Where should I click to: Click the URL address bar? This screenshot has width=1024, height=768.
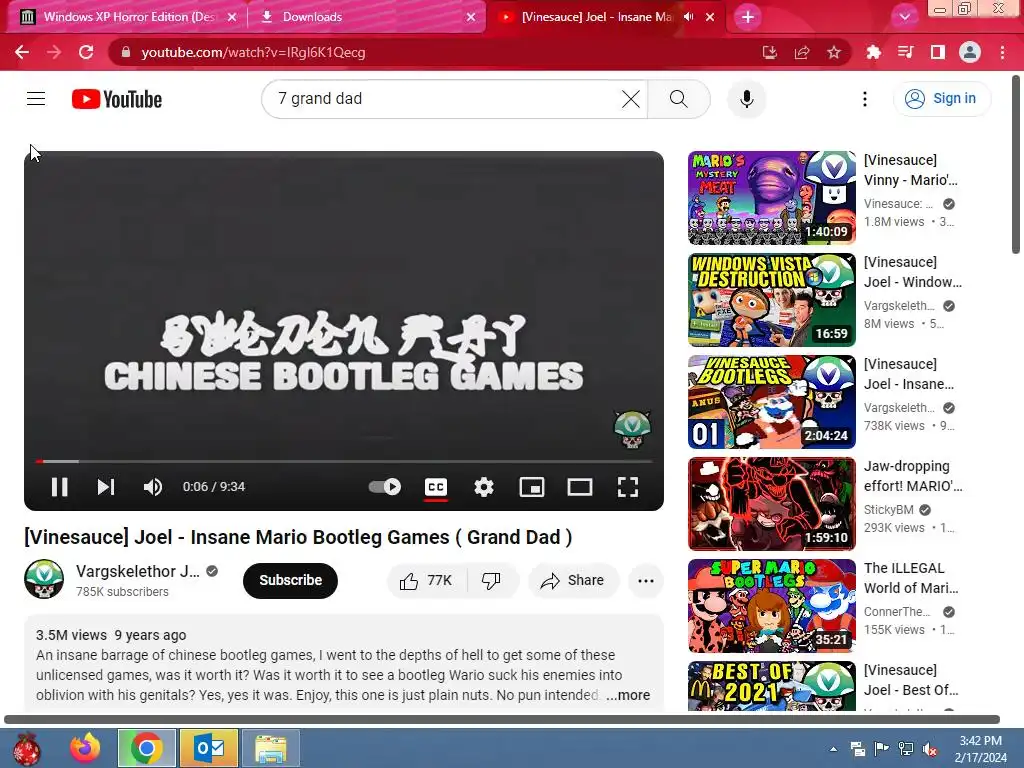[431, 52]
